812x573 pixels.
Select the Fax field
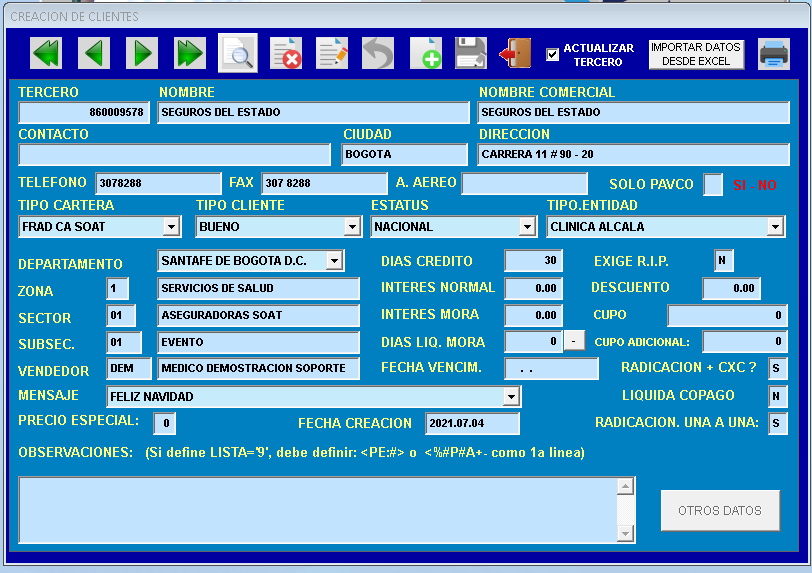(x=324, y=183)
